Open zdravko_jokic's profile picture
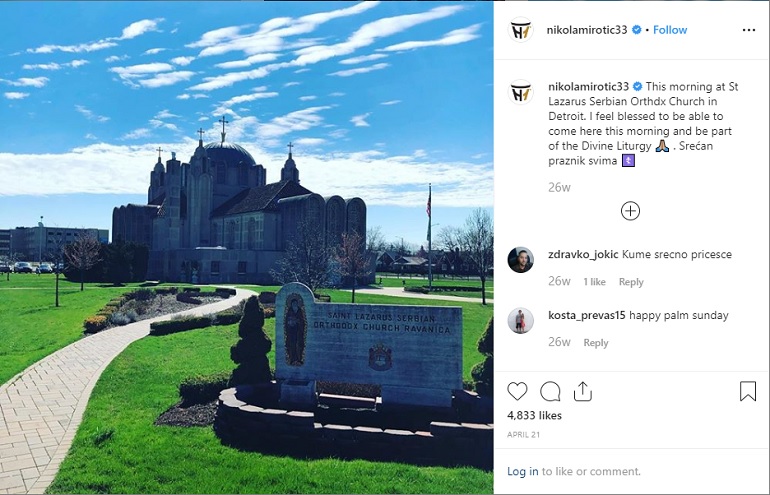 pos(521,260)
